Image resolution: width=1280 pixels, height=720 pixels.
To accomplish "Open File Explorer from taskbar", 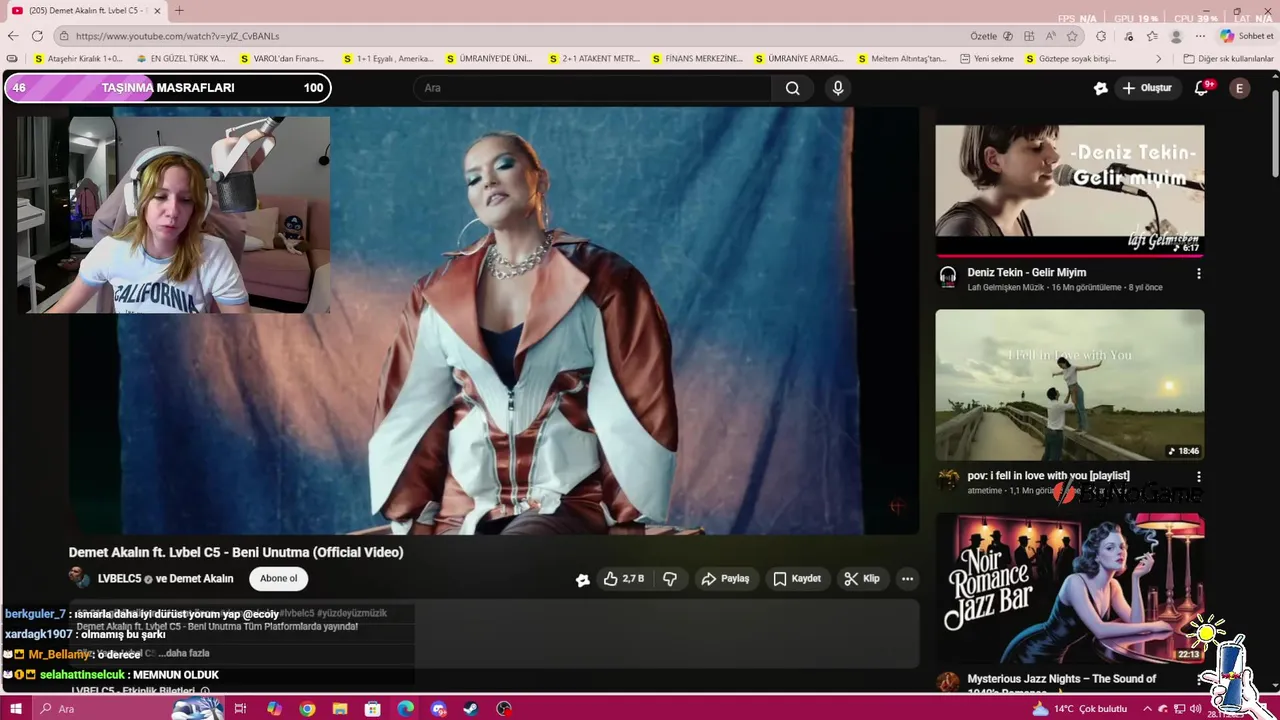I will (x=340, y=709).
